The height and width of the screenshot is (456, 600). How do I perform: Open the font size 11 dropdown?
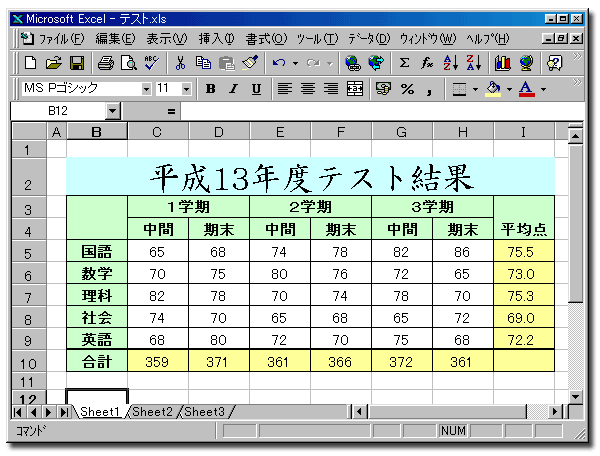click(x=186, y=89)
